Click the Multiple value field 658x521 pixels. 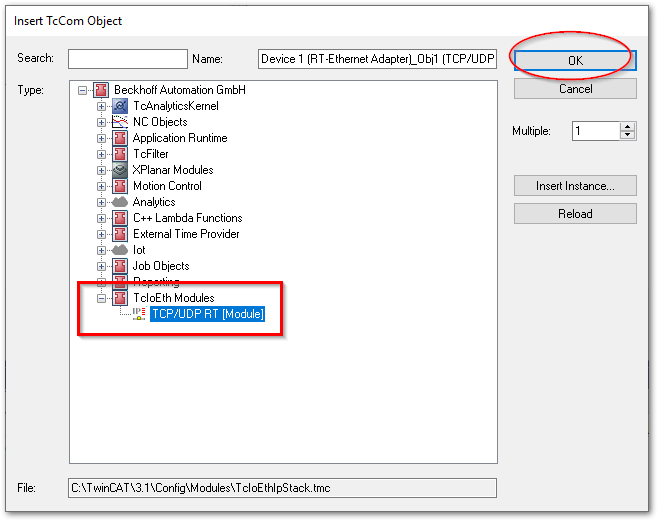tap(596, 131)
